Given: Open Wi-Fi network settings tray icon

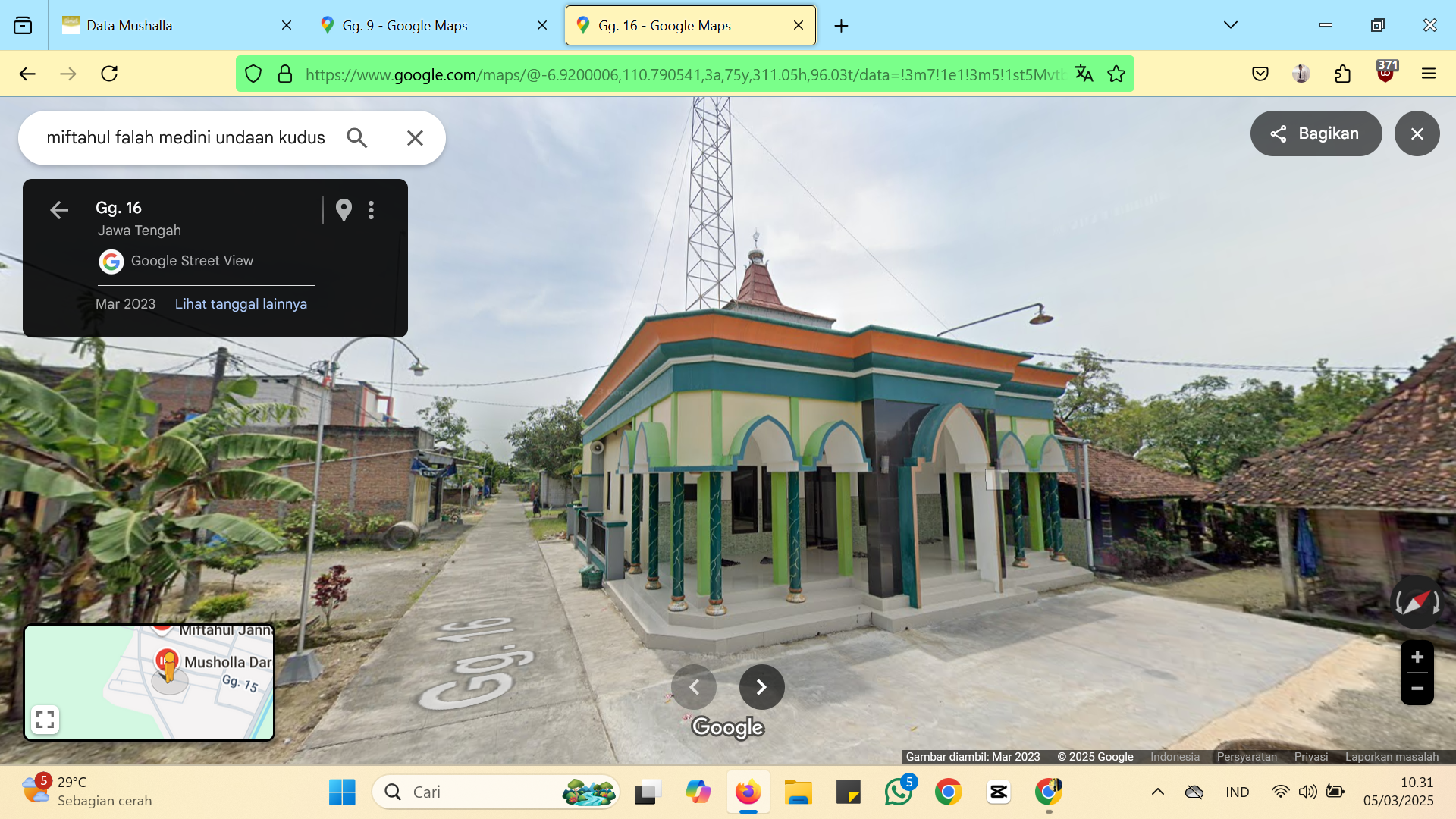Looking at the screenshot, I should pyautogui.click(x=1280, y=792).
